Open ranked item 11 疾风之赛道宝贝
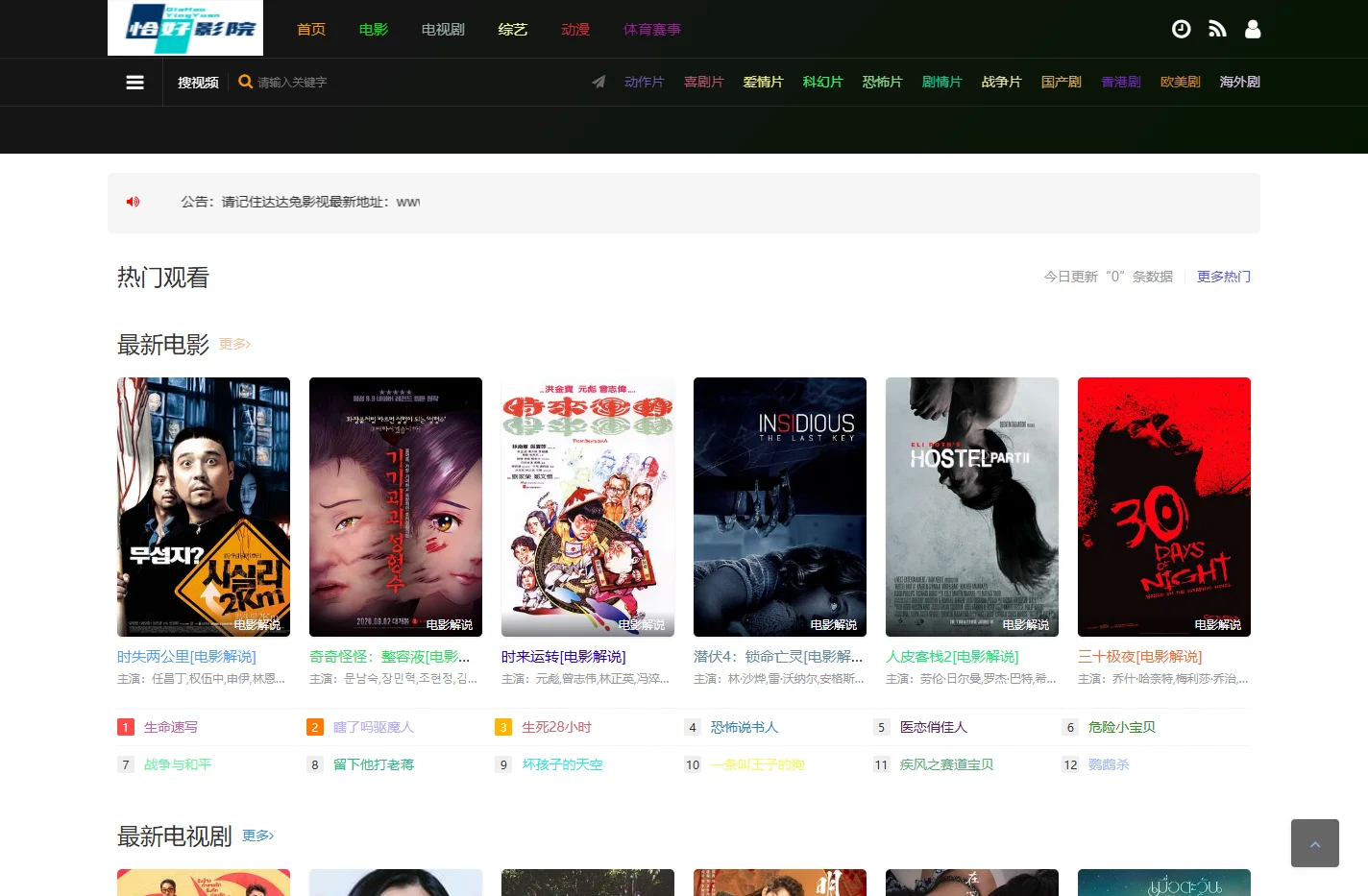This screenshot has height=896, width=1368. point(947,764)
